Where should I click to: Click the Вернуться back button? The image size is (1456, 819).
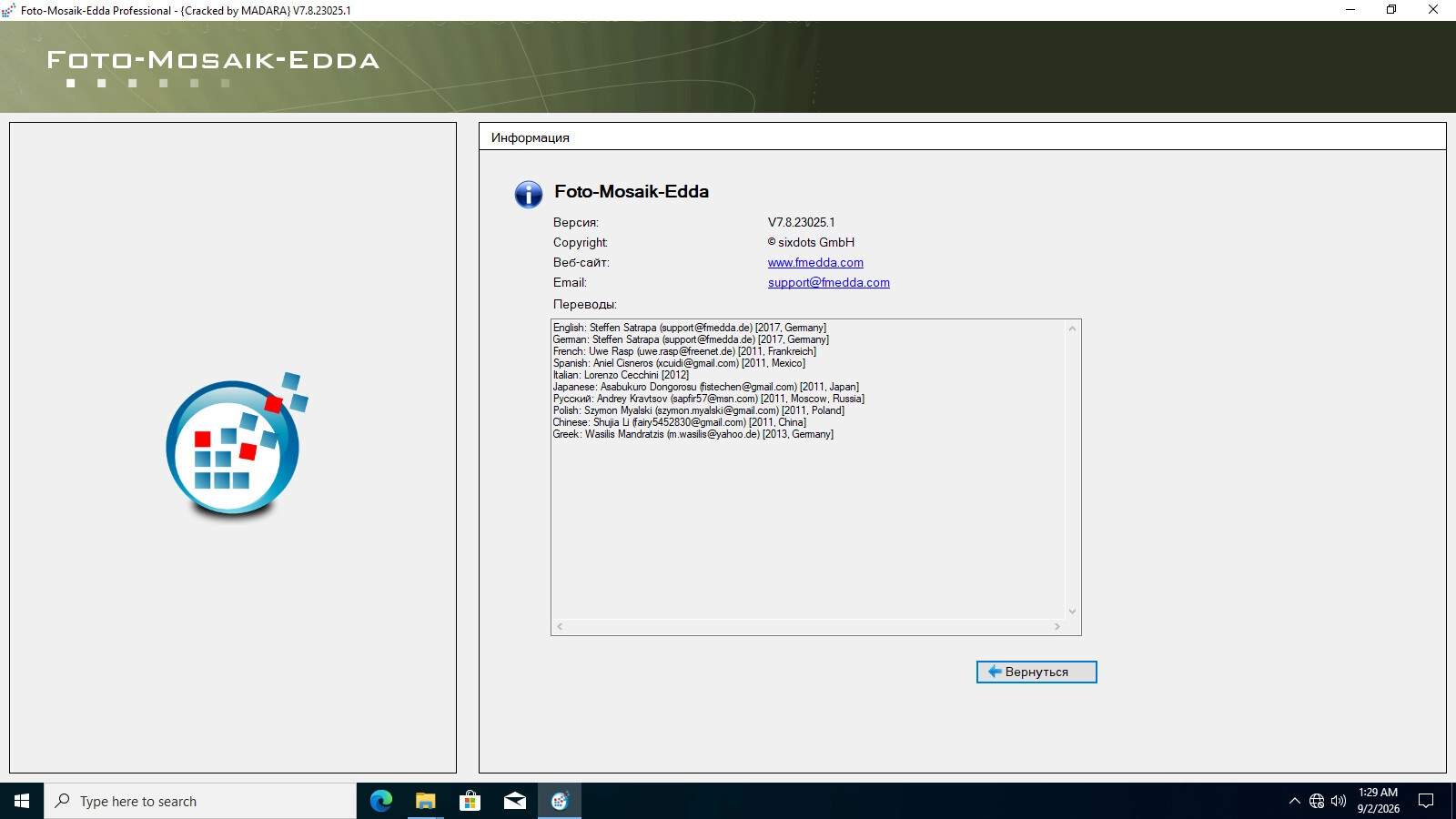pyautogui.click(x=1036, y=672)
